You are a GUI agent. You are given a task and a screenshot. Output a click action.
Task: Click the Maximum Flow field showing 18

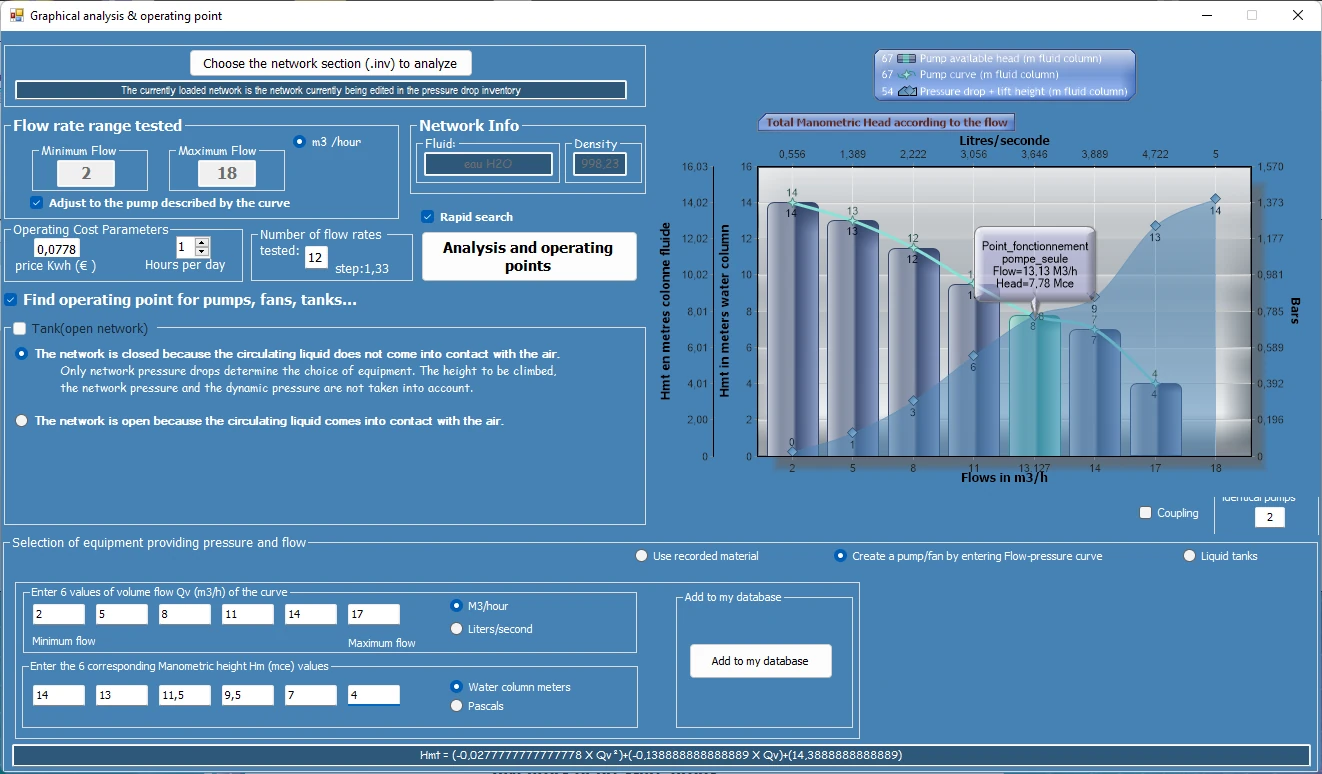227,174
